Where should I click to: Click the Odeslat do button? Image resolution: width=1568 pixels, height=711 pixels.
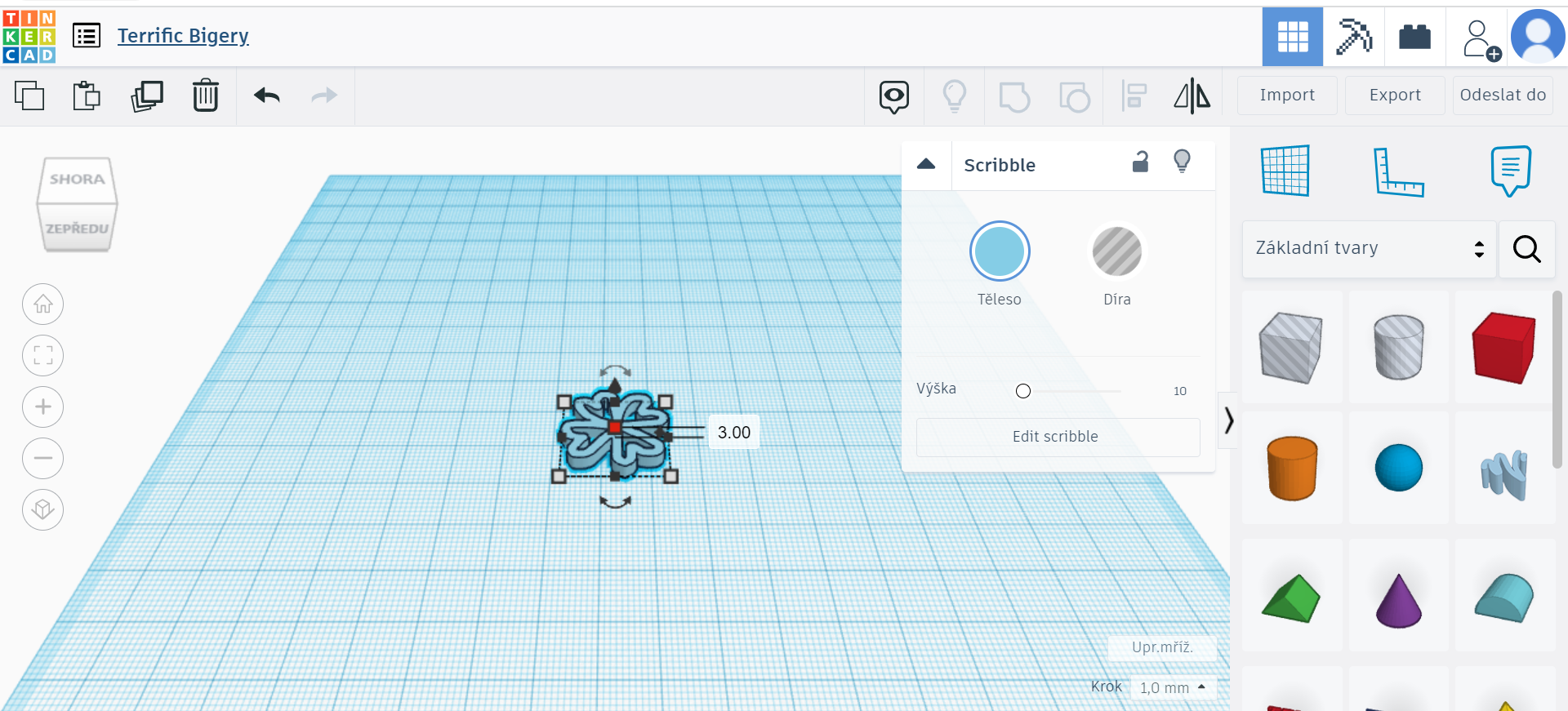(1503, 96)
